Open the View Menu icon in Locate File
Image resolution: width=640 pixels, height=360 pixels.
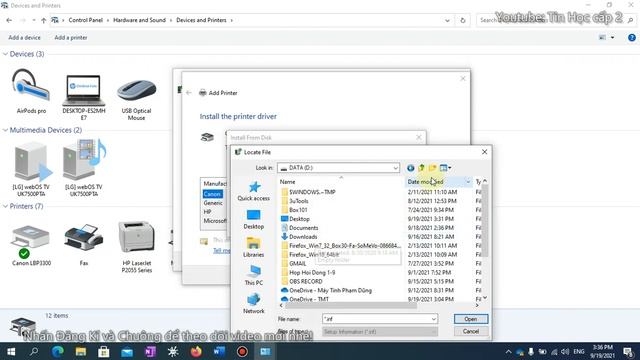point(445,168)
